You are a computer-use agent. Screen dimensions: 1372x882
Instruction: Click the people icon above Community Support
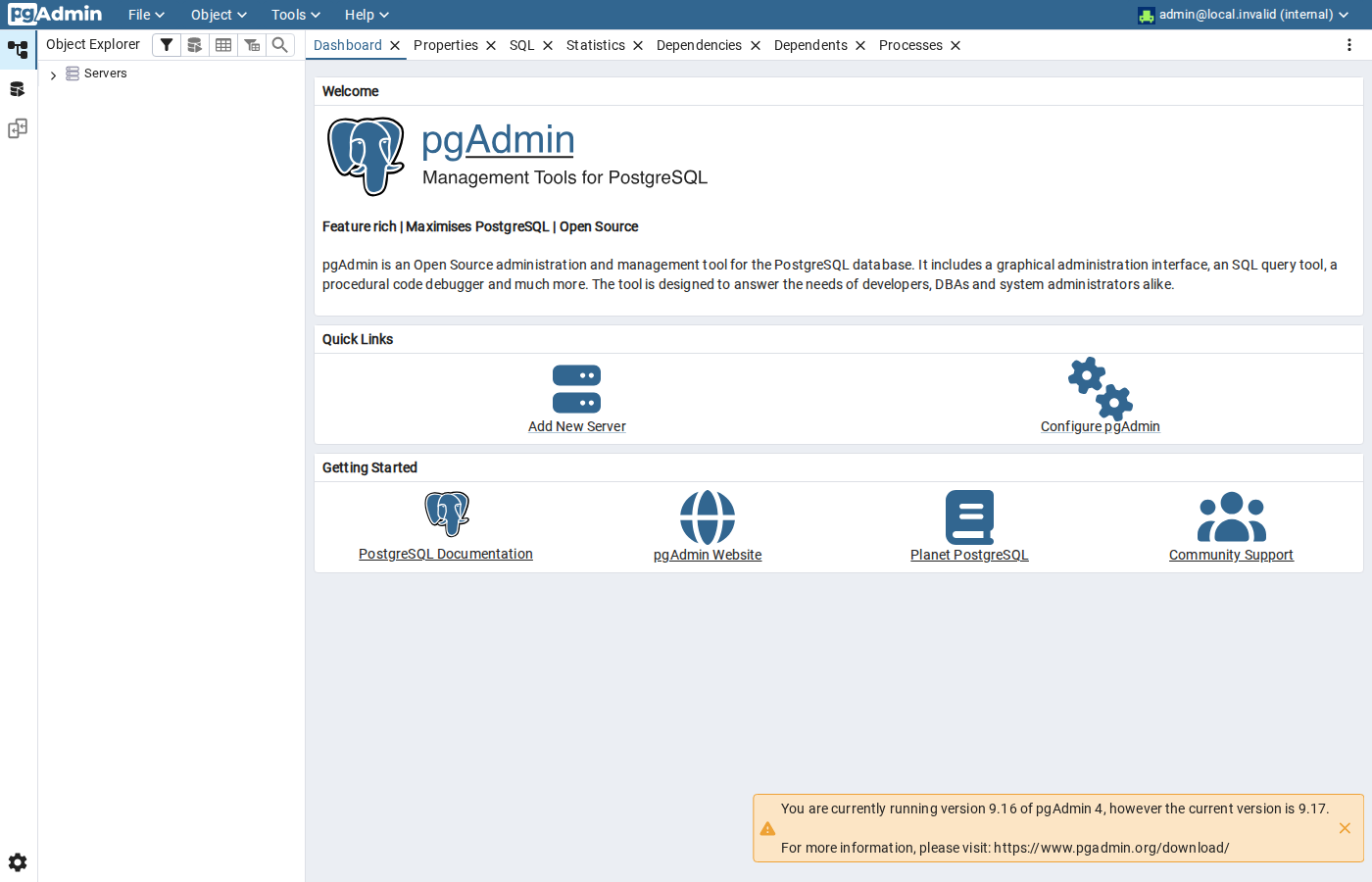tap(1232, 517)
